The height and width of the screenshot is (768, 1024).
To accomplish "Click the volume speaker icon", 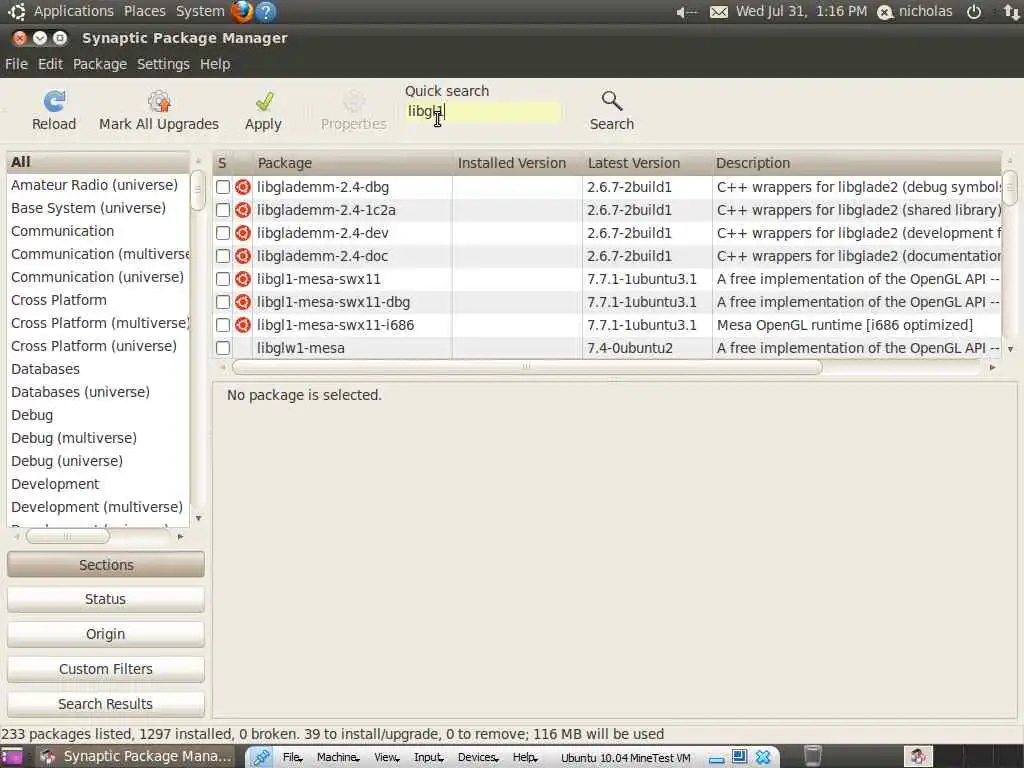I will point(686,12).
